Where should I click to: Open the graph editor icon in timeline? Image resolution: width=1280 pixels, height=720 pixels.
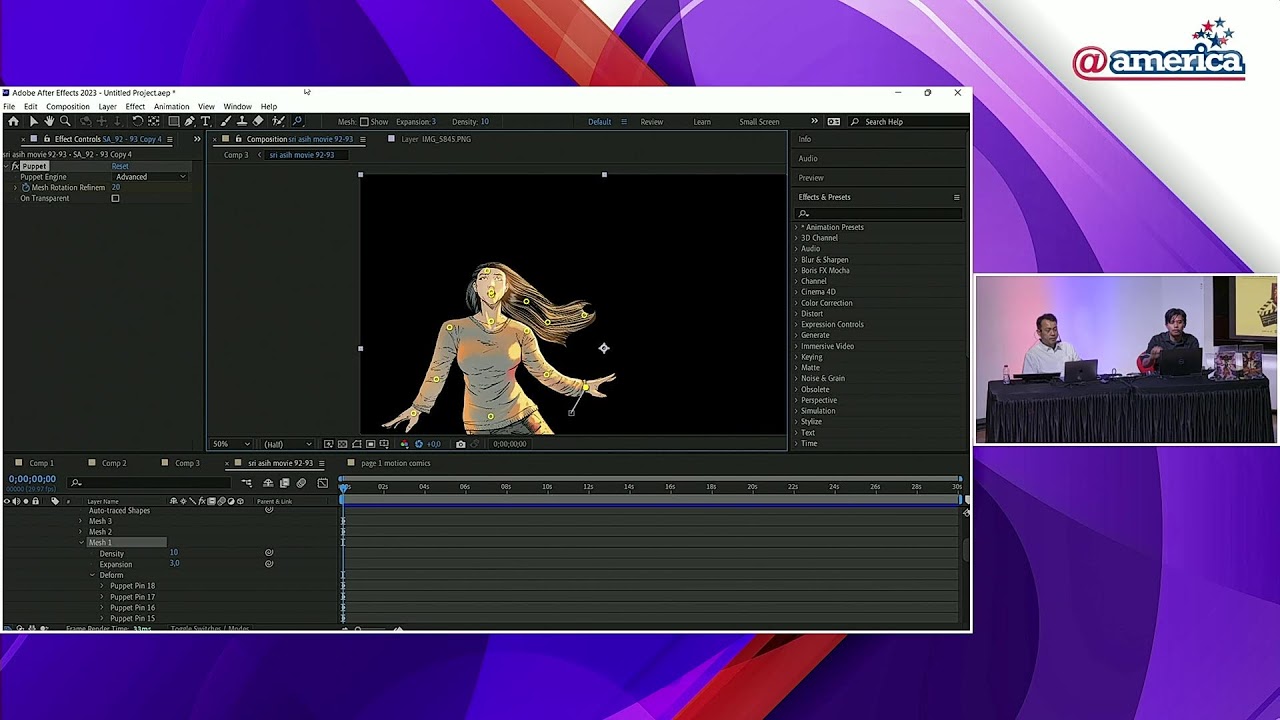point(322,483)
